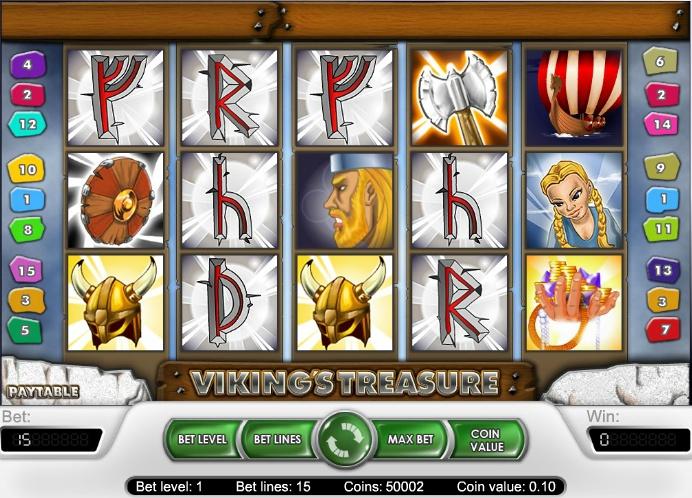Select the olive payline 6 marker on the right
Viewport: 692px width, 498px height.
coord(660,61)
